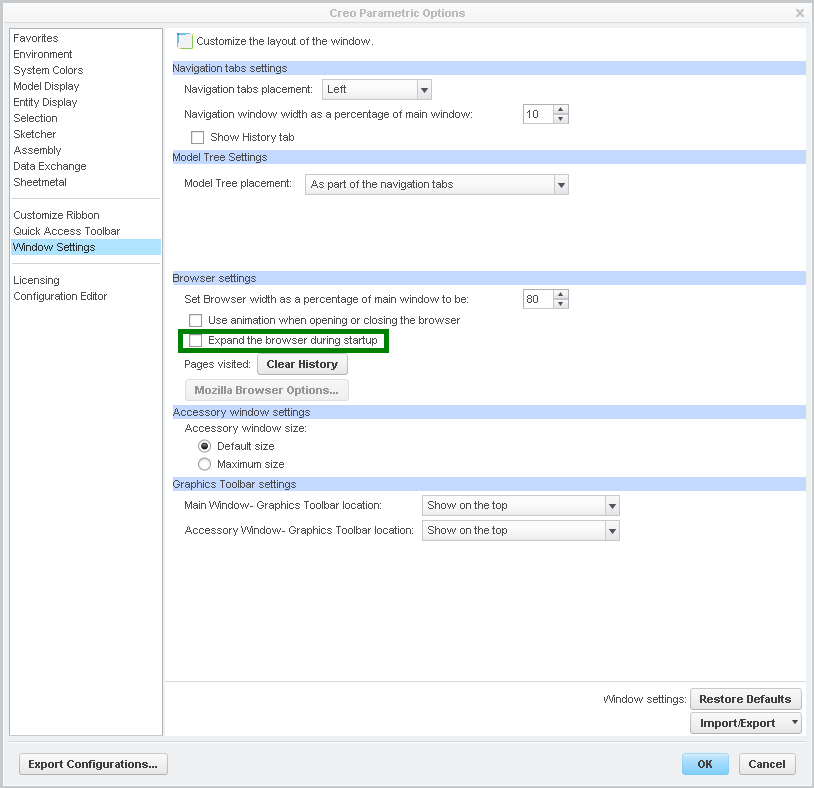
Task: Open Navigation tabs placement dropdown
Action: pos(376,89)
